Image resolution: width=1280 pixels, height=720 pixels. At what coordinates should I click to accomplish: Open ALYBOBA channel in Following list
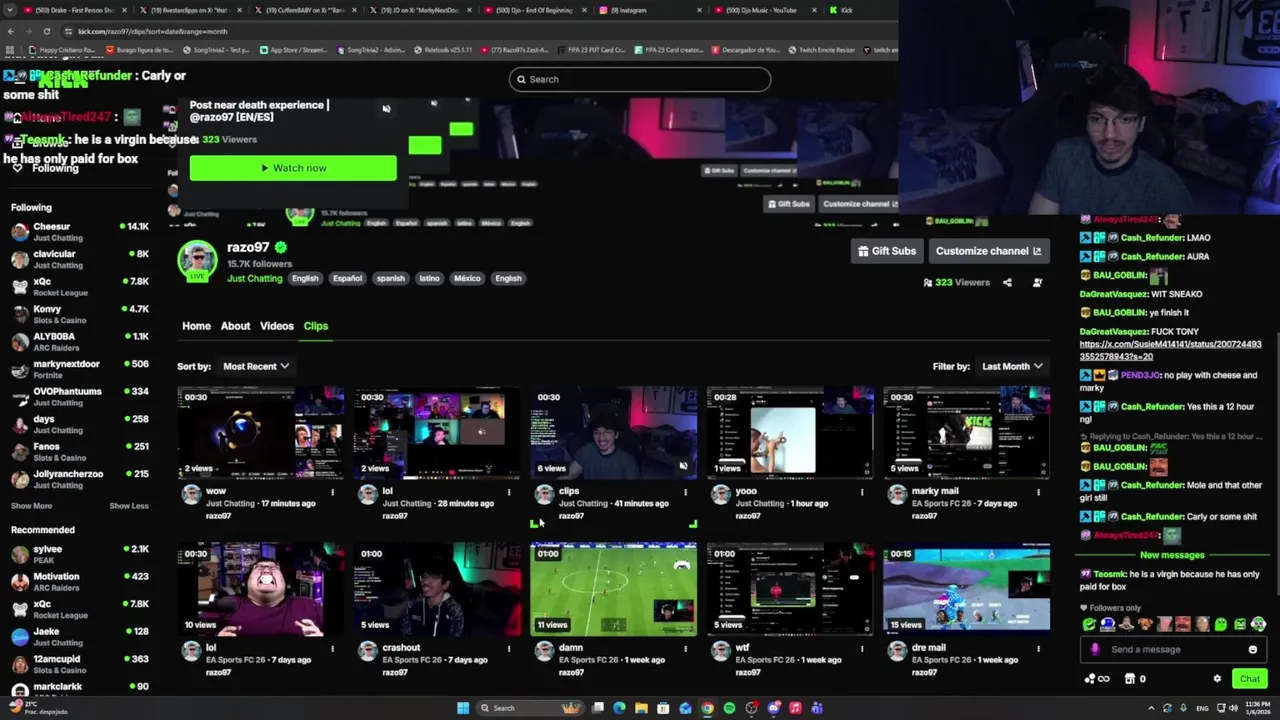click(80, 342)
